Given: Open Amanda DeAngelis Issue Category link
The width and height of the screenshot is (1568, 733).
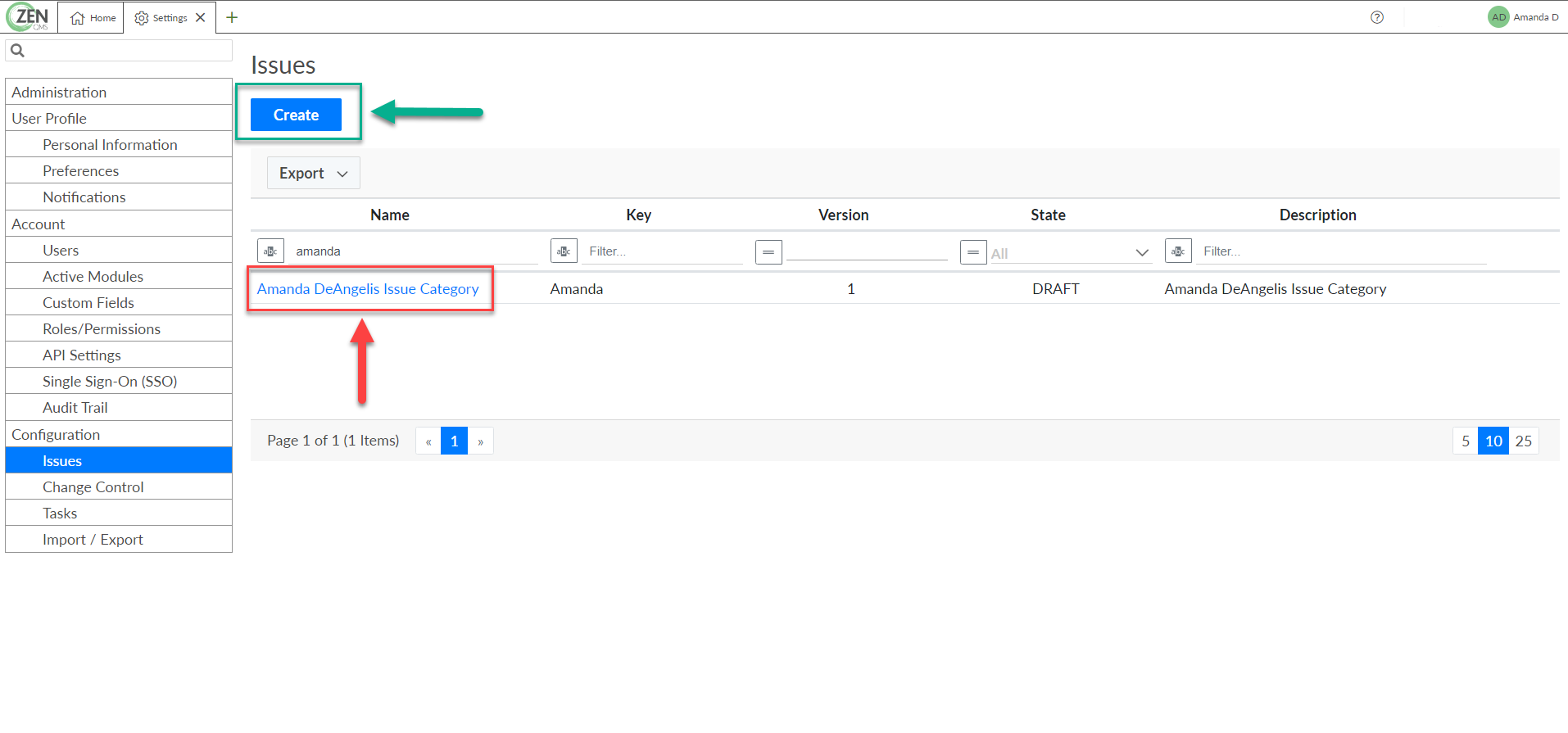Looking at the screenshot, I should [368, 289].
